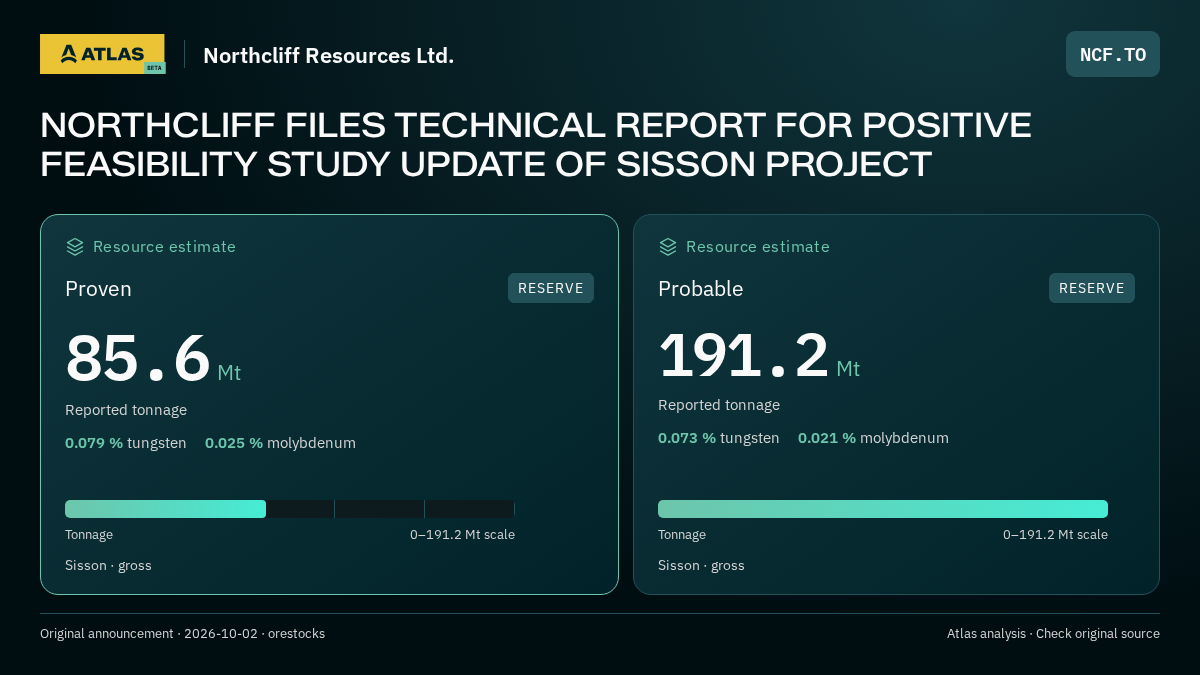Click the Probable category title
The width and height of the screenshot is (1200, 675).
click(x=700, y=289)
